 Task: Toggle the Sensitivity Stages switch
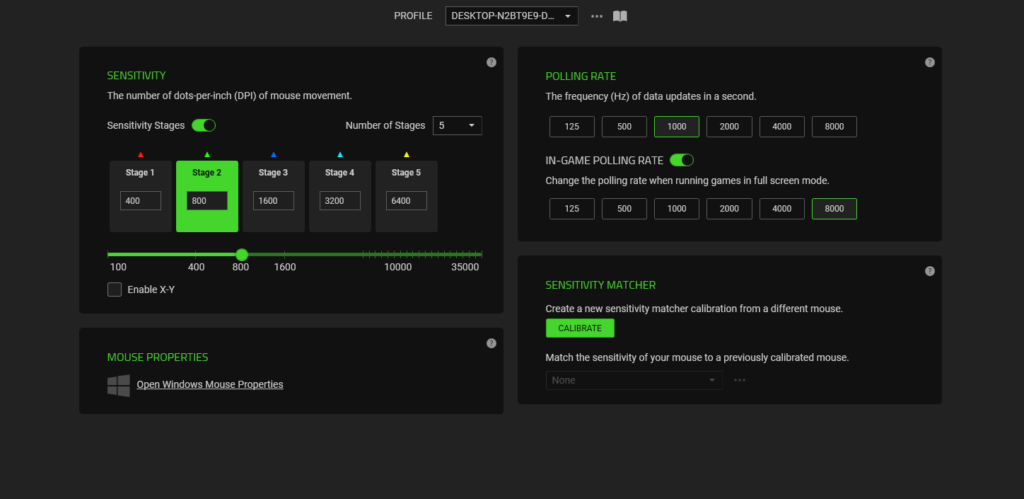click(x=204, y=125)
